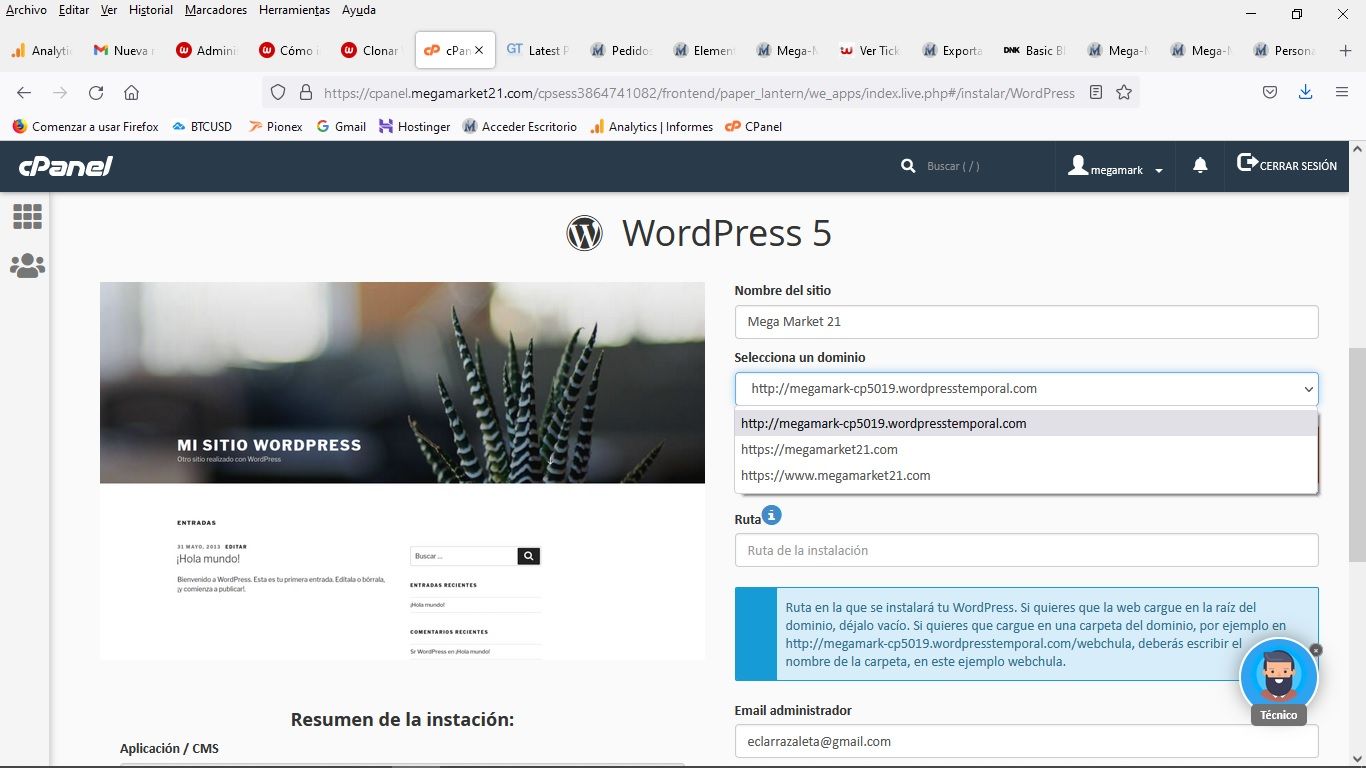
Task: Bookmark this page with star icon
Action: tap(1124, 92)
